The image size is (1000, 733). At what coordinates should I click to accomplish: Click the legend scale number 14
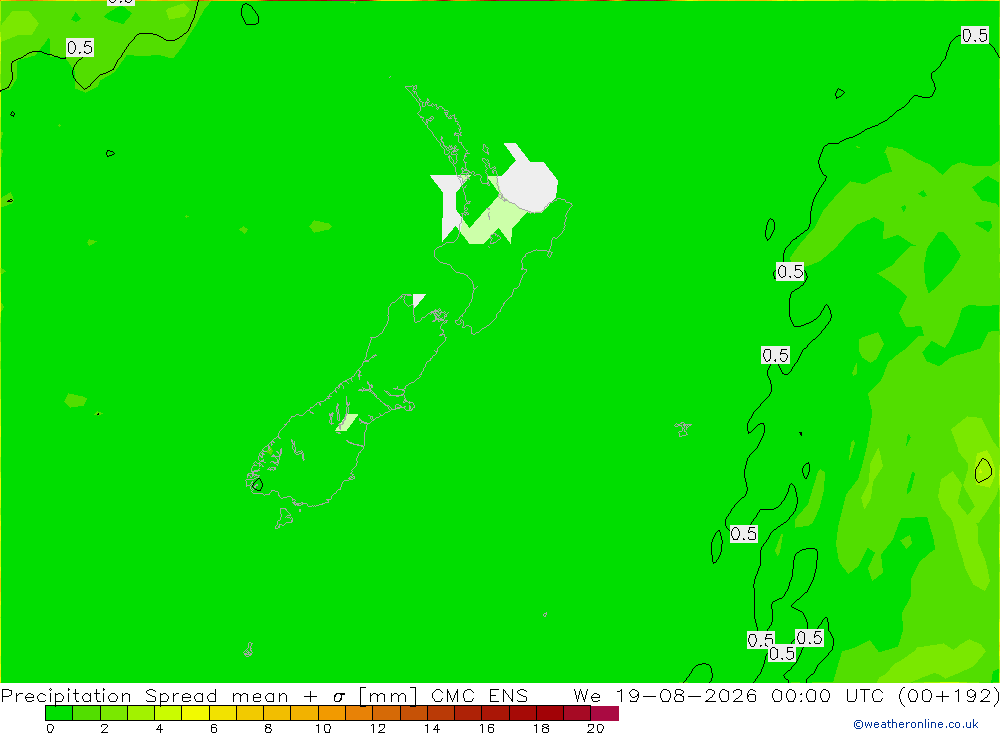click(x=432, y=728)
